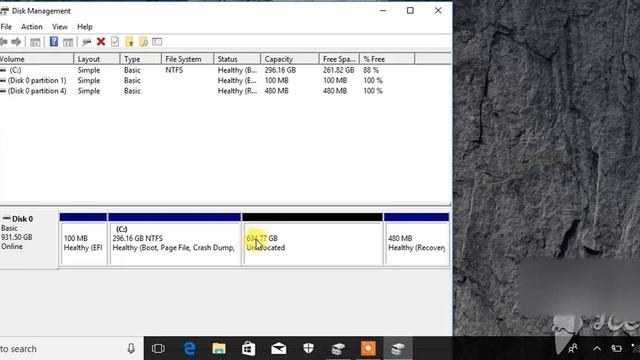
Task: Select the (C:) 296.16 GB NTFS partition block
Action: (175, 240)
